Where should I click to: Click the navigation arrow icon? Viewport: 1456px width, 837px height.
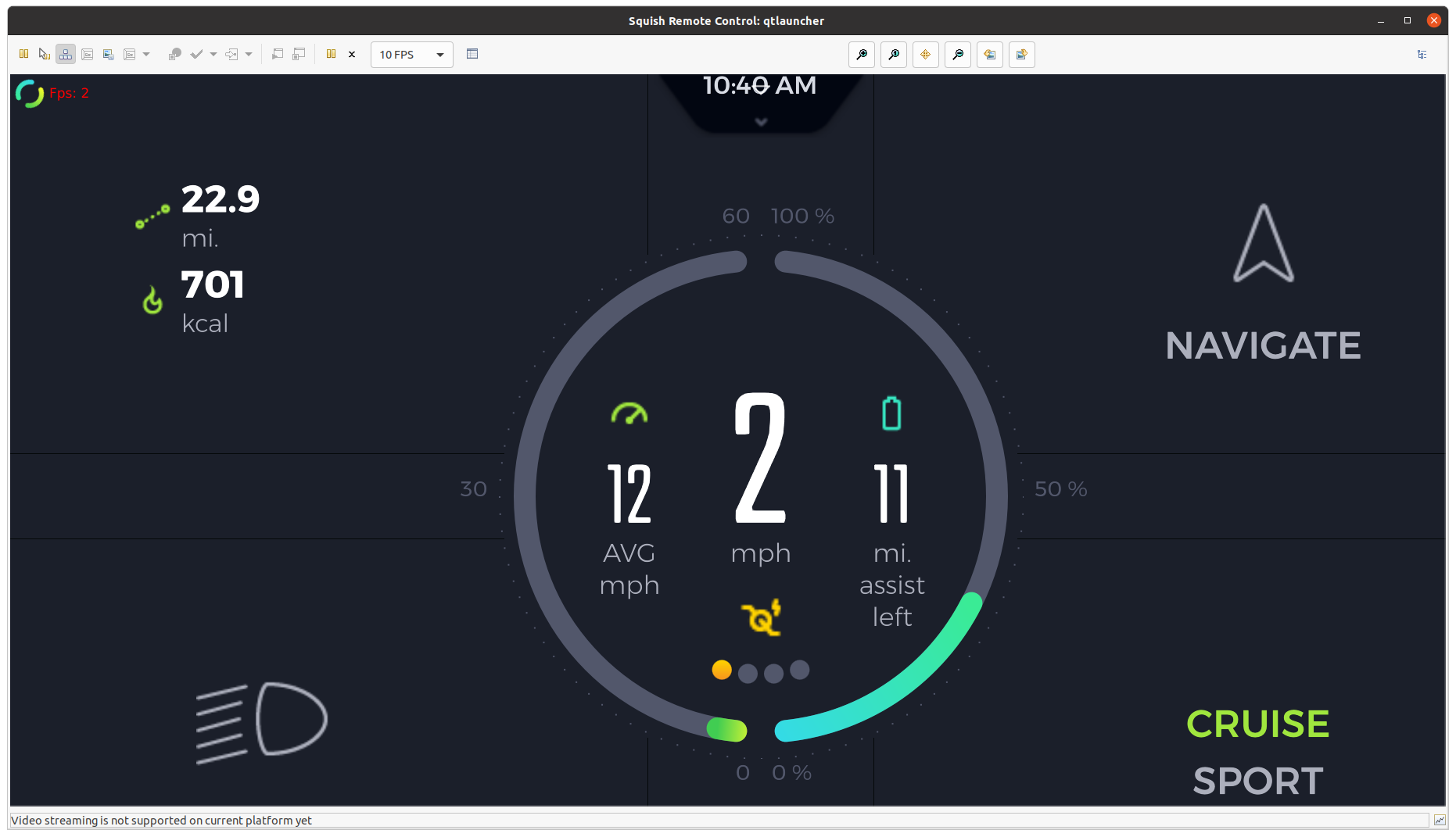click(1264, 243)
